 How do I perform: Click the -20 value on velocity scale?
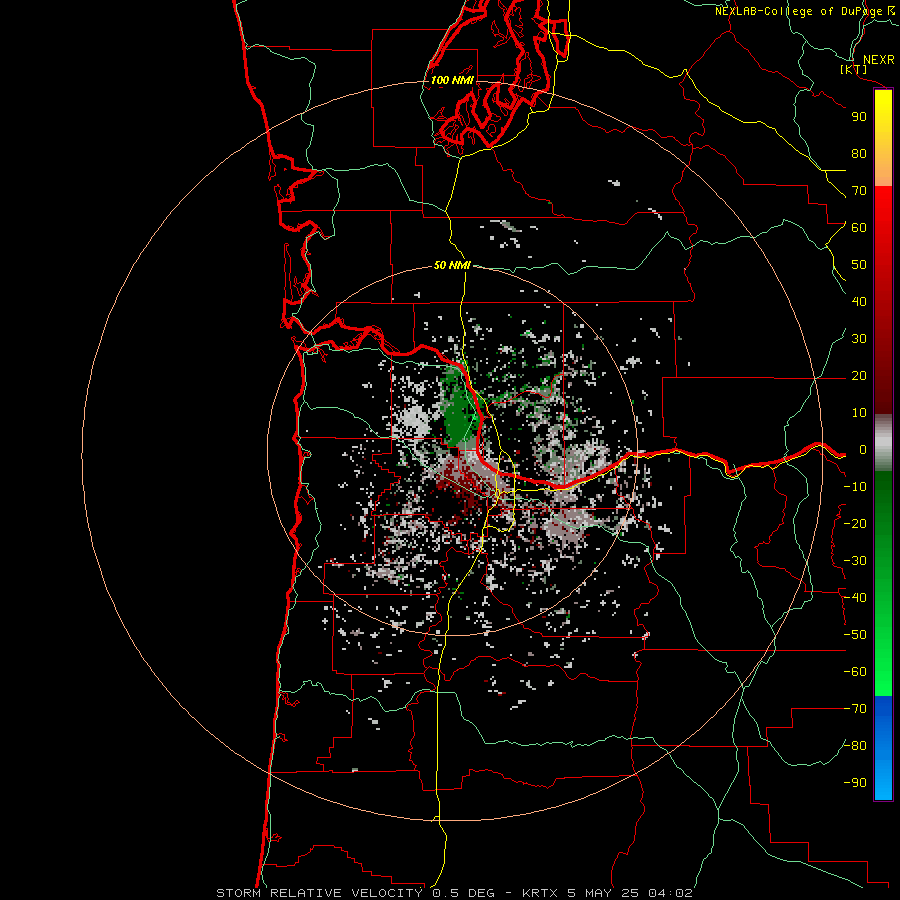pyautogui.click(x=855, y=523)
